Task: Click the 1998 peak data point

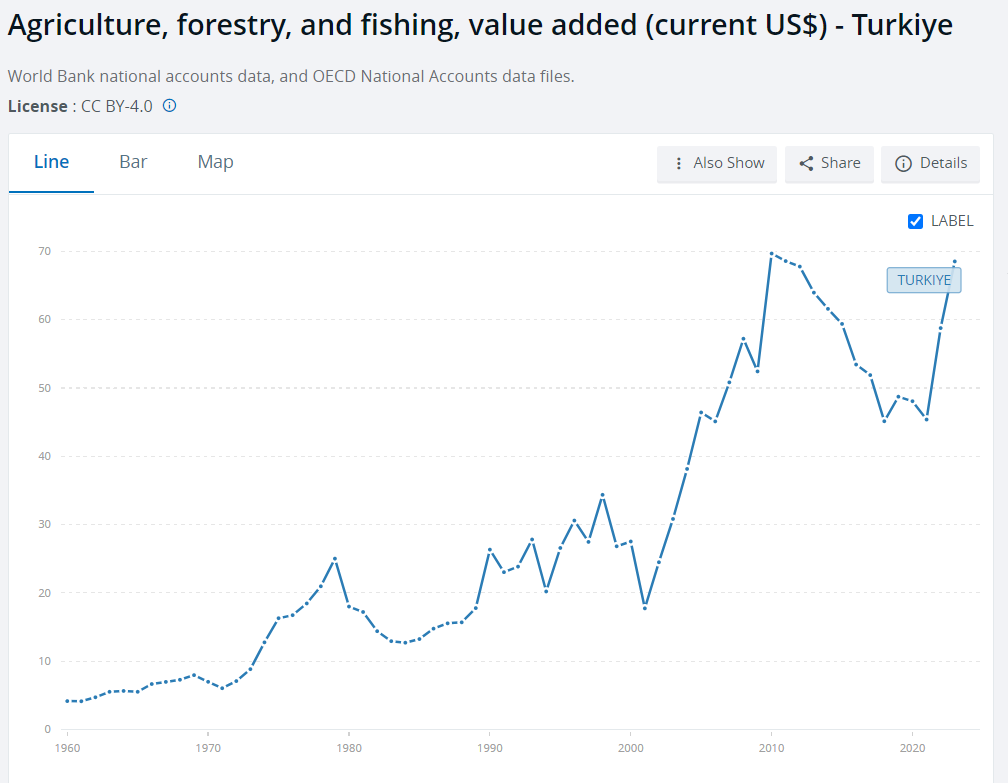Action: (602, 495)
